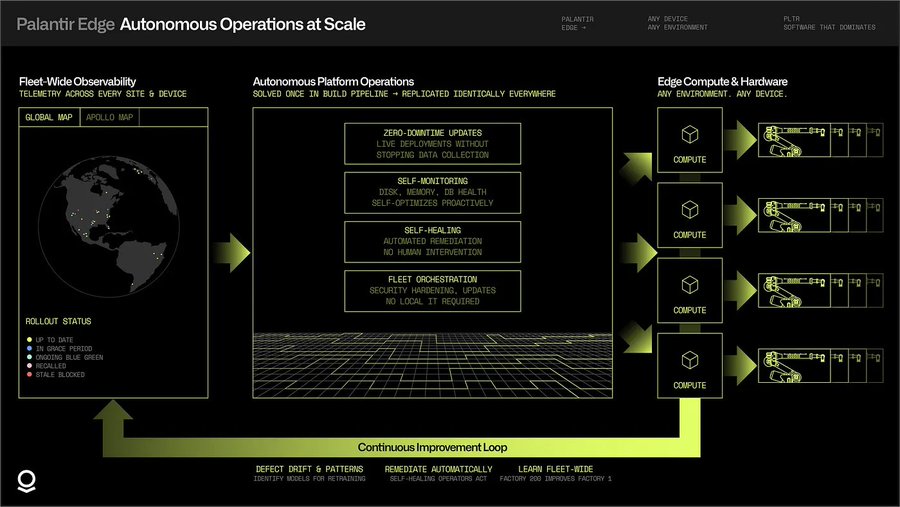Click the cube icon in the third Compute box
Screen dimensions: 900x507
point(689,285)
